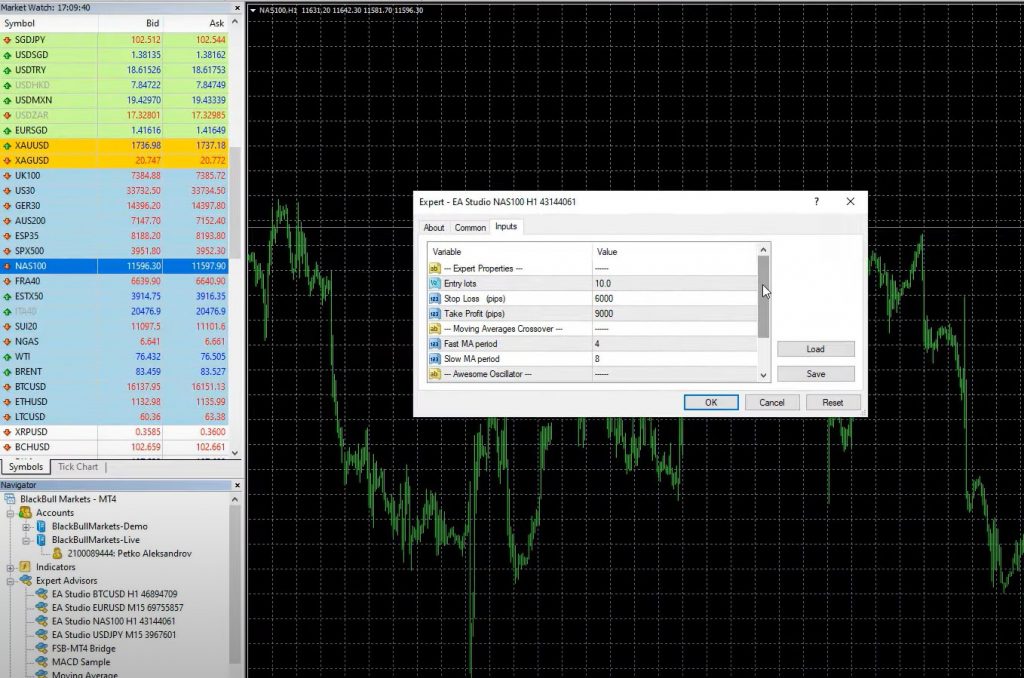Select the EA Studio BTCUSD H1 advisor icon
The height and width of the screenshot is (678, 1024).
point(41,594)
